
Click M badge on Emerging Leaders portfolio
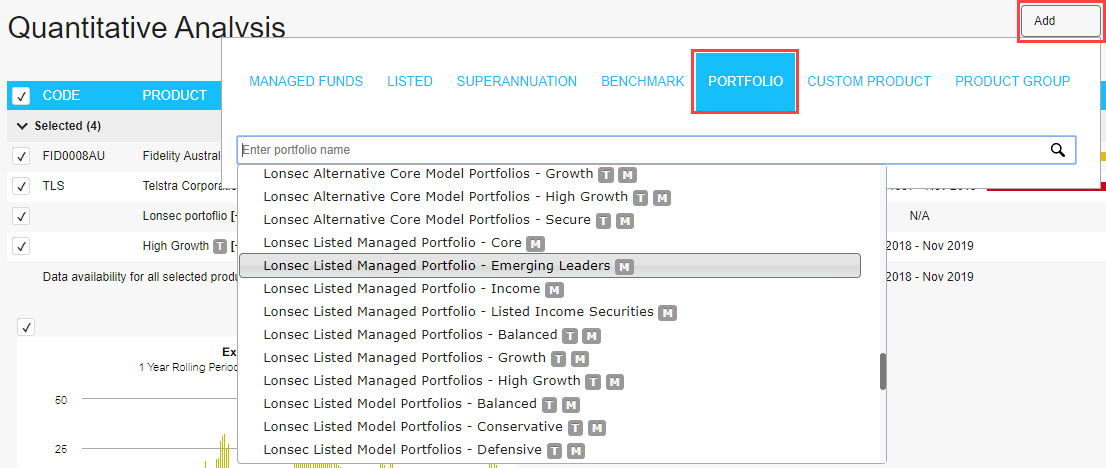pos(624,267)
